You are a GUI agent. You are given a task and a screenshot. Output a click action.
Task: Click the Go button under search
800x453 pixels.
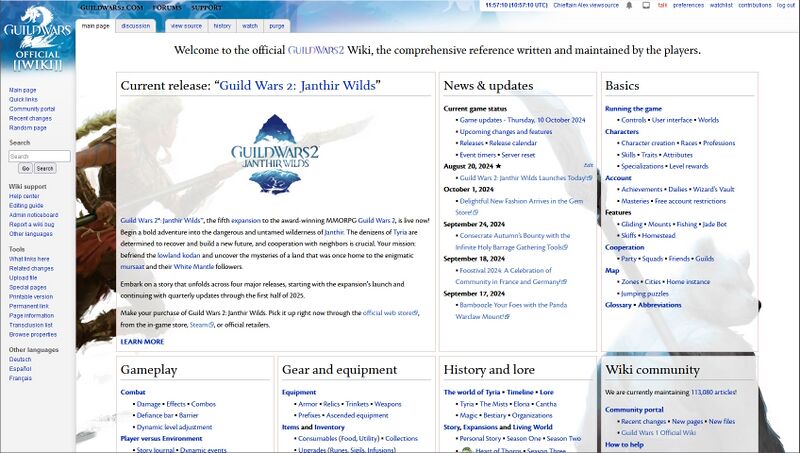(x=26, y=168)
